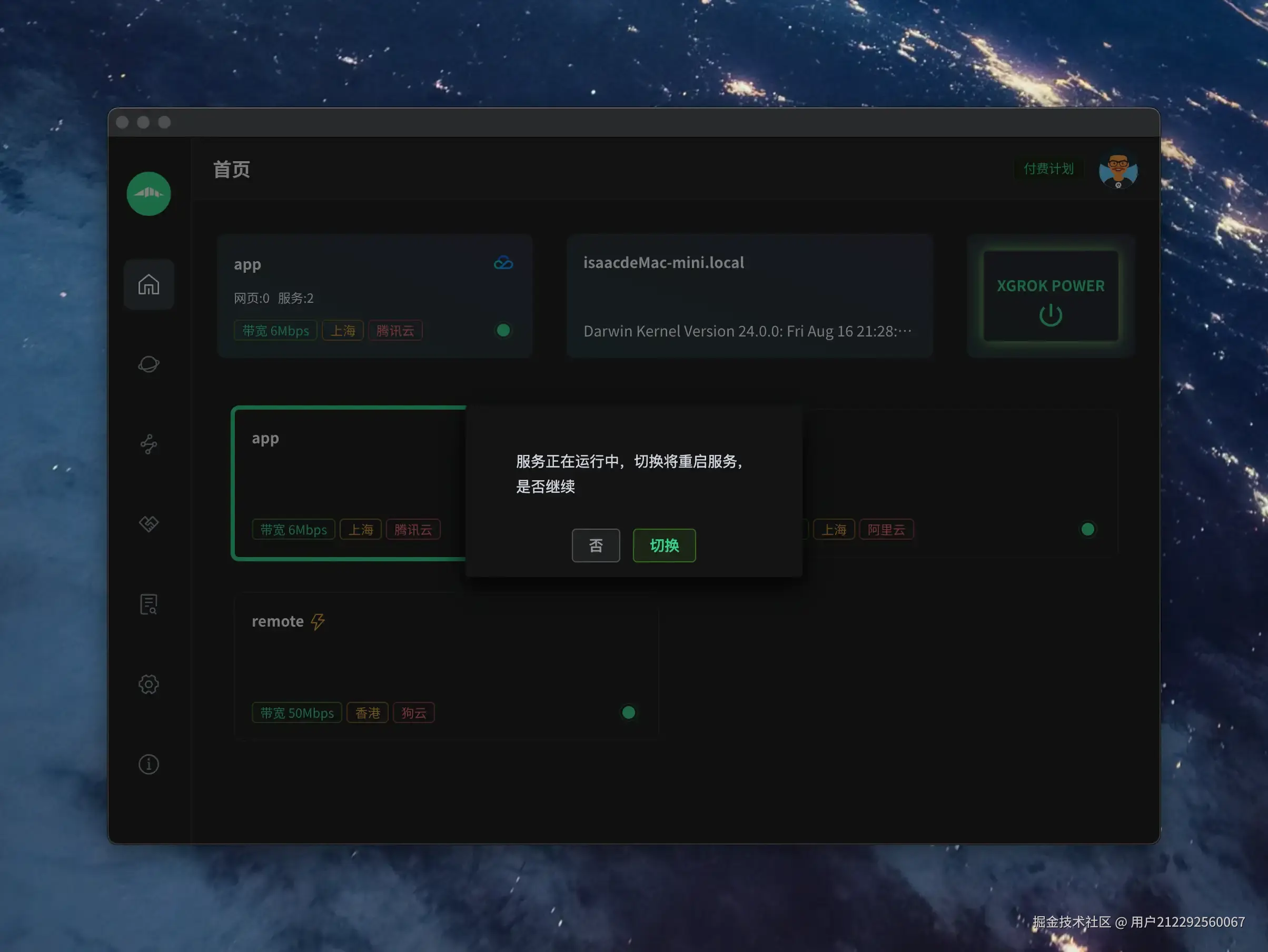Open the handshake sidebar icon
This screenshot has width=1268, height=952.
click(148, 523)
